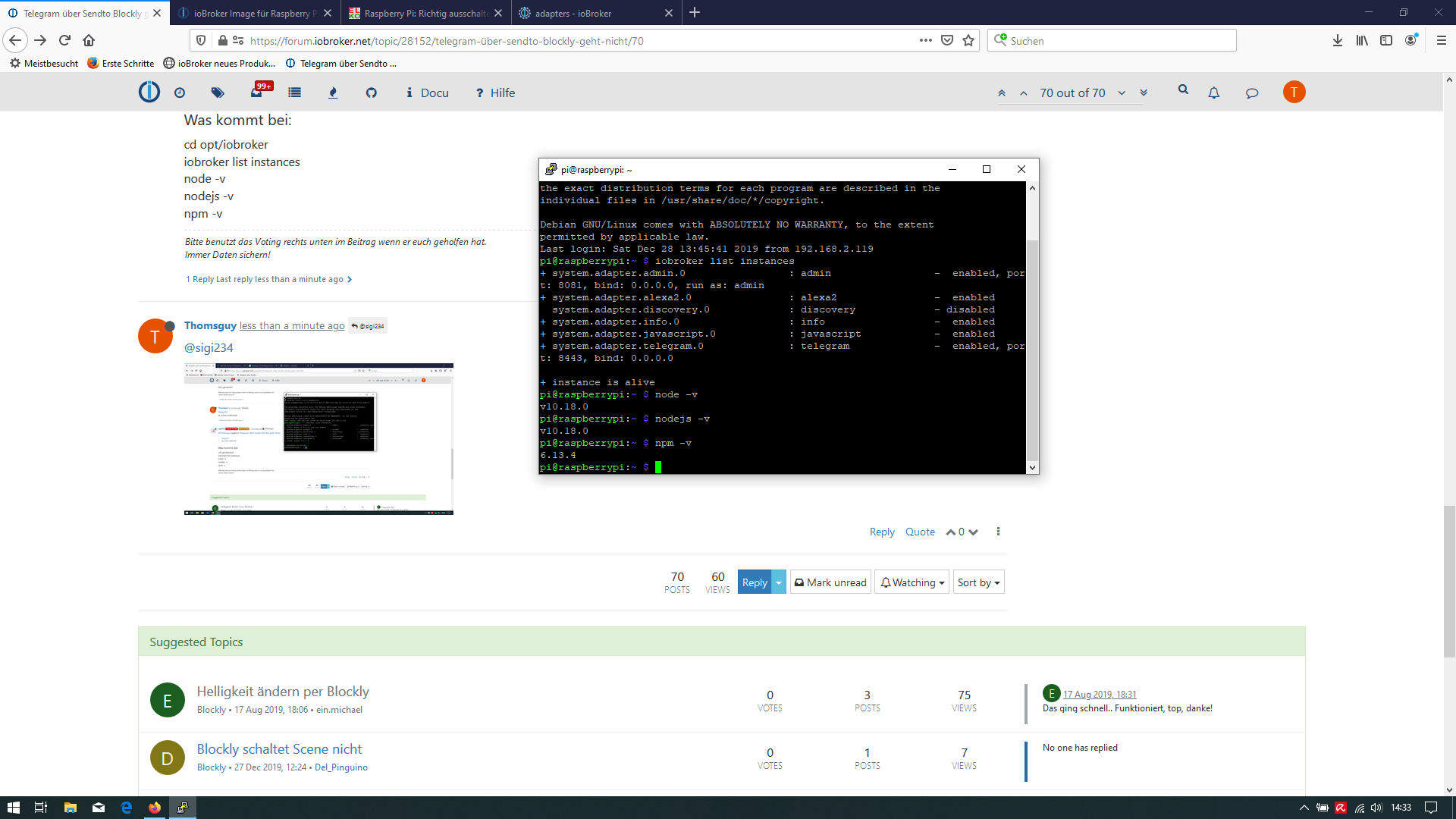Open page actions three-dot menu in URL bar

point(926,40)
